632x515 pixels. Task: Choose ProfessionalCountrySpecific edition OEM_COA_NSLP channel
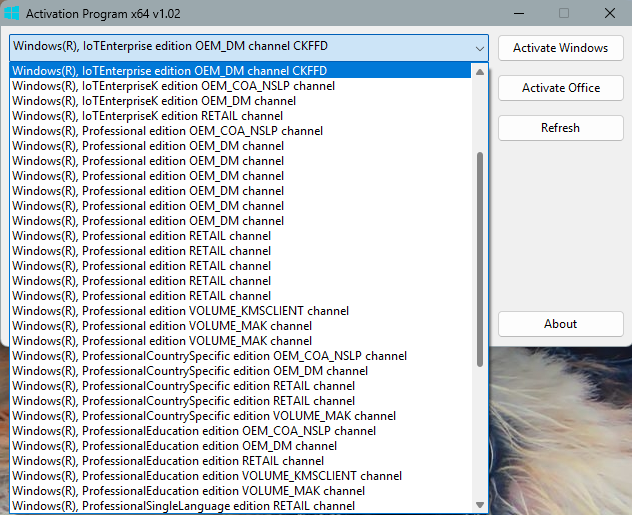coord(240,356)
